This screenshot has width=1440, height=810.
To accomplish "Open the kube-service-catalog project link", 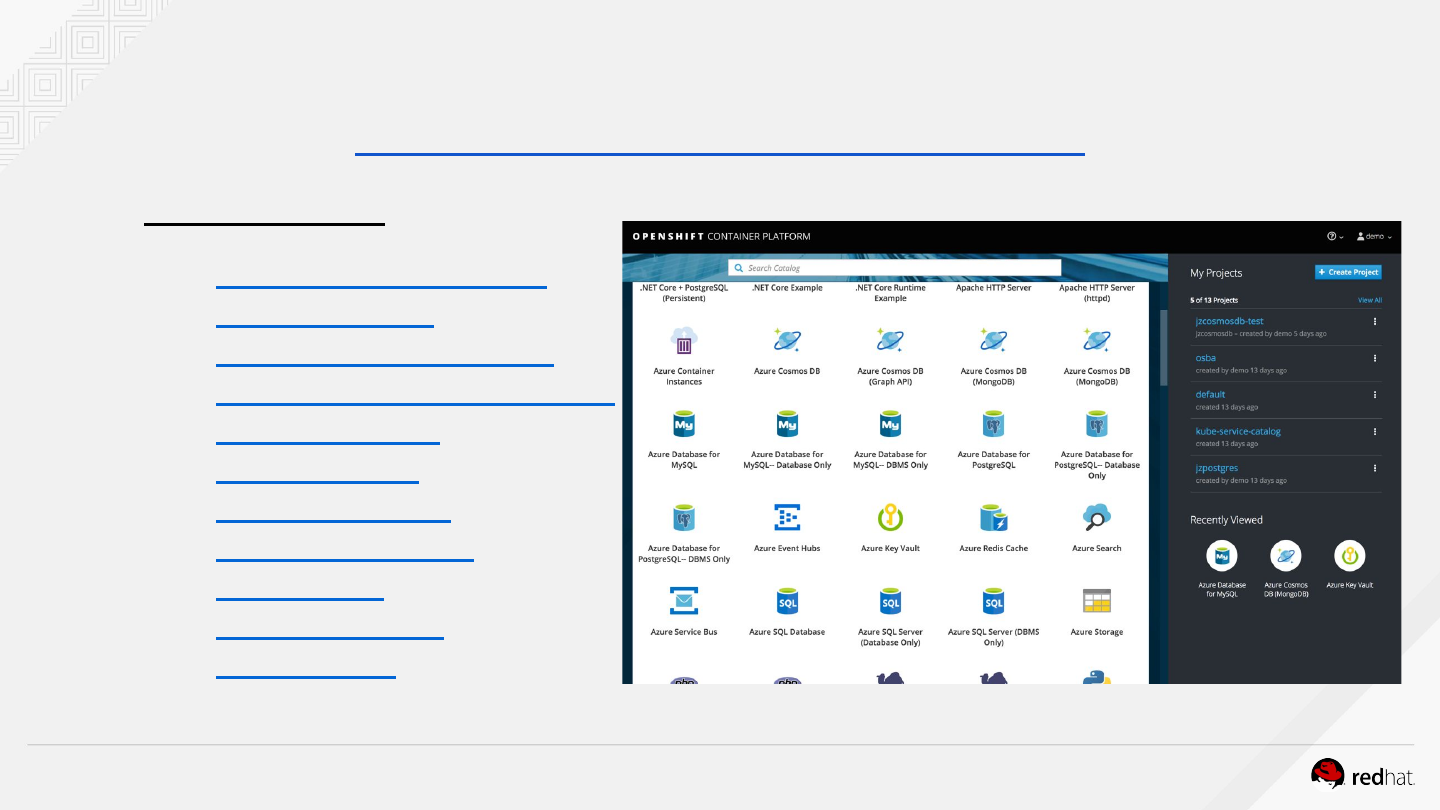I will (1238, 431).
